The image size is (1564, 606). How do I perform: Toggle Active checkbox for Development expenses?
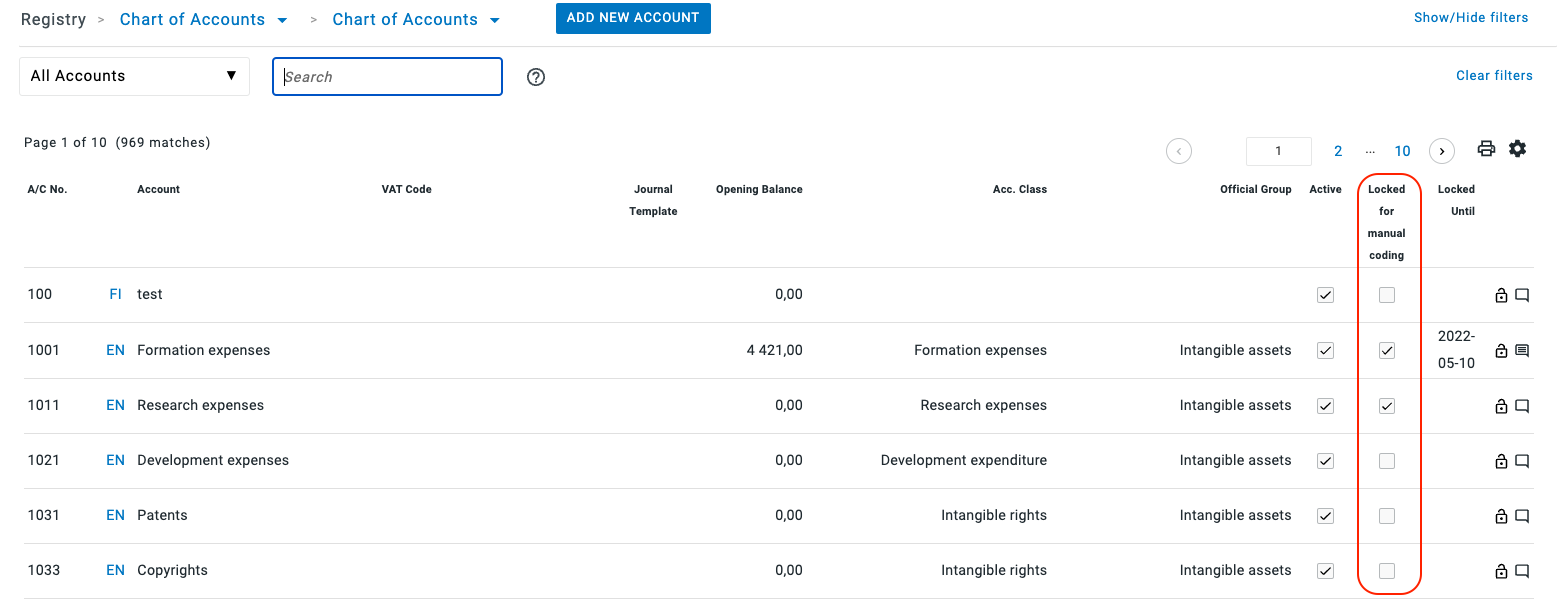click(1325, 461)
